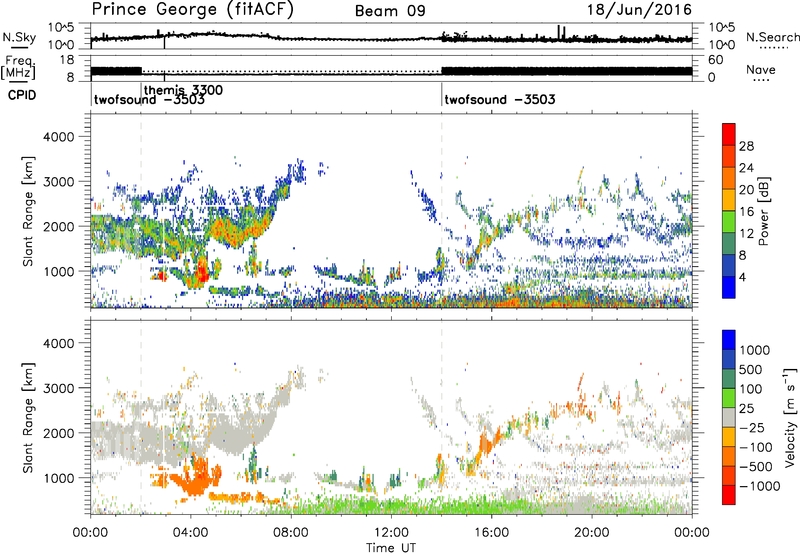Select the 'Beam 09' label

390,11
